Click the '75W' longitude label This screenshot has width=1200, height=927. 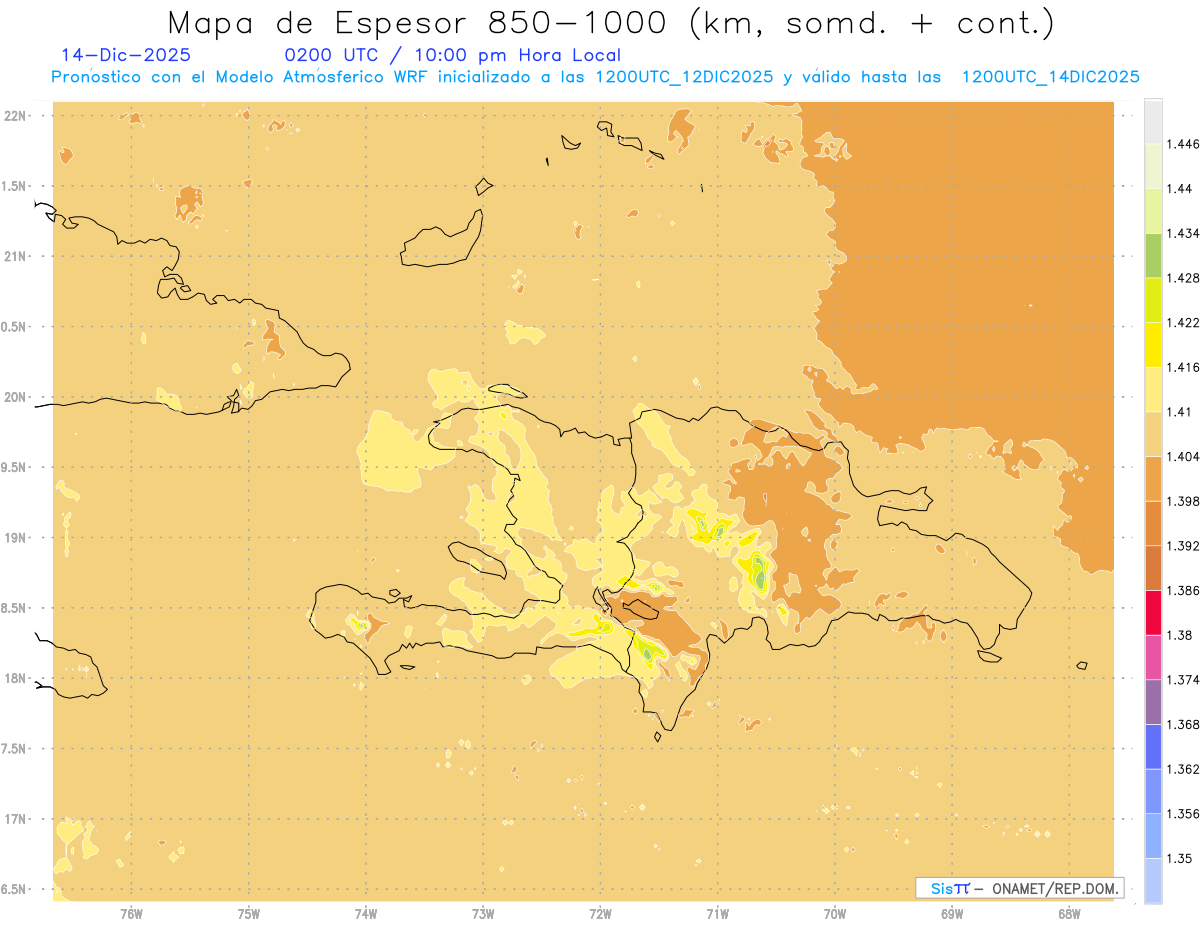[249, 914]
